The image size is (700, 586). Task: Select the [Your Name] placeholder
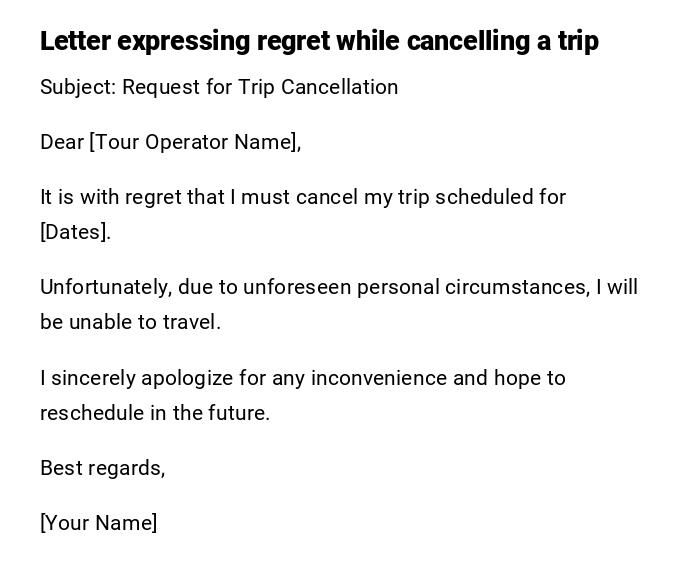[98, 523]
